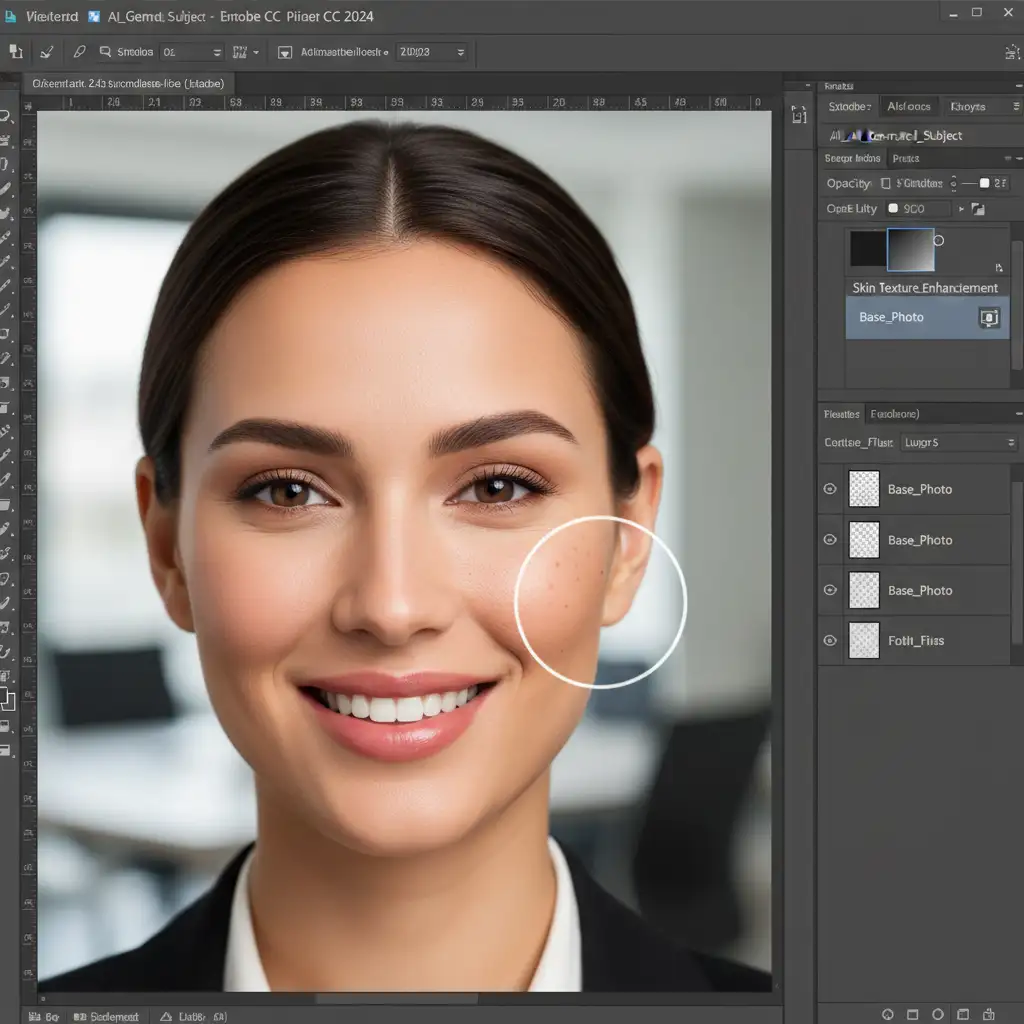The image size is (1024, 1024).
Task: Click the overlapping squares icon next to 9C0
Action: pyautogui.click(x=977, y=209)
